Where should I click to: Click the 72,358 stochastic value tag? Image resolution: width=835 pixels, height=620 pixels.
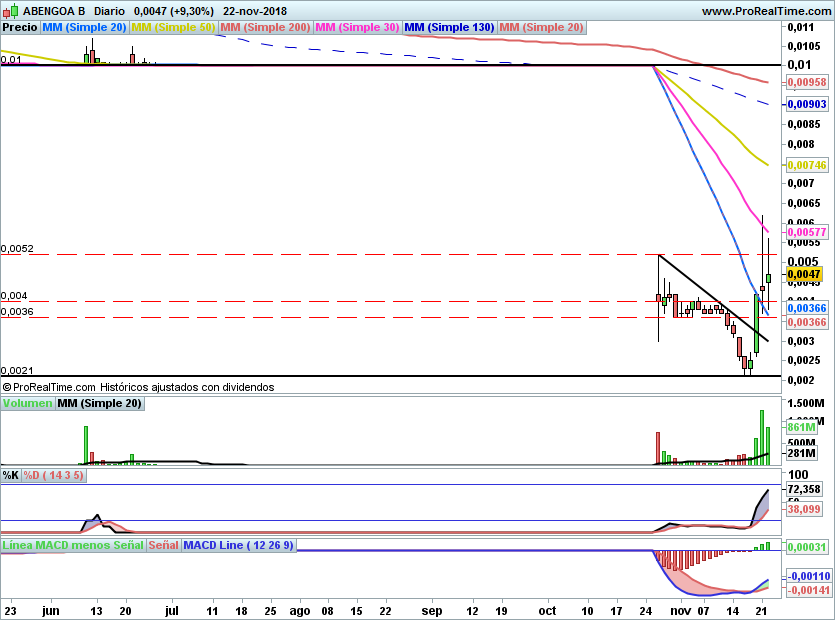tap(804, 489)
